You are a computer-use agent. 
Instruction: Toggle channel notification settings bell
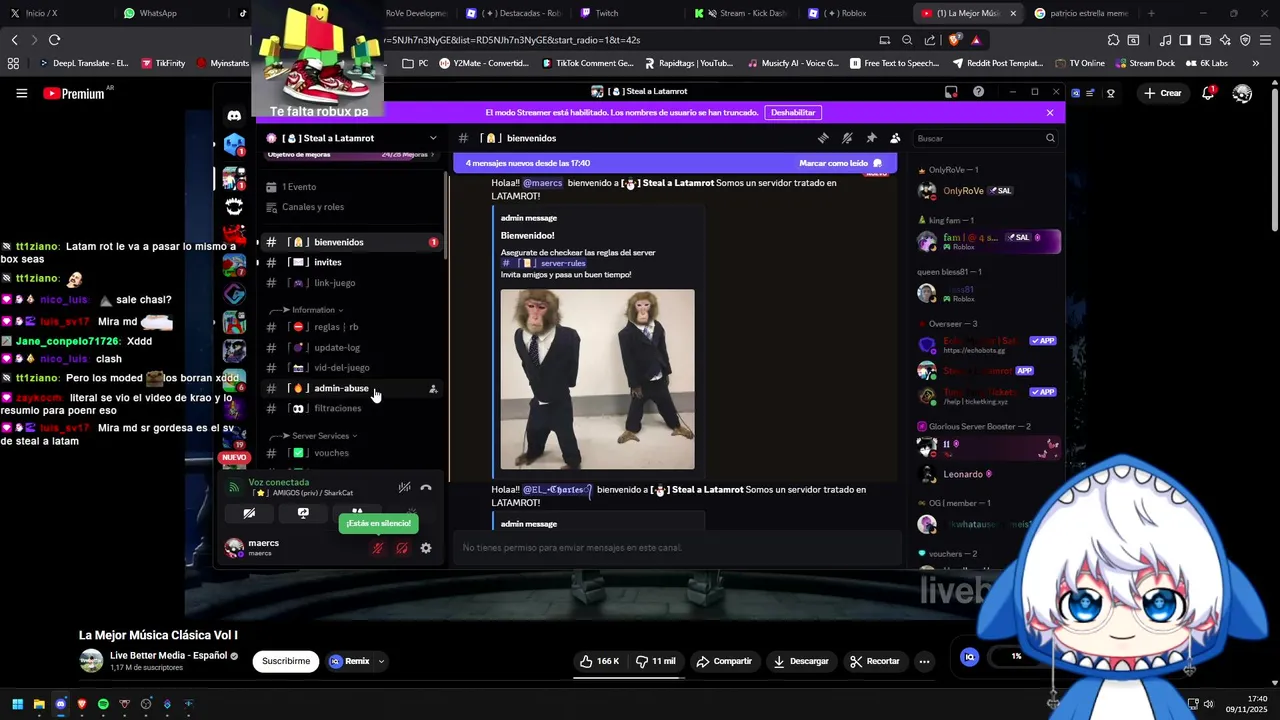pyautogui.click(x=847, y=138)
